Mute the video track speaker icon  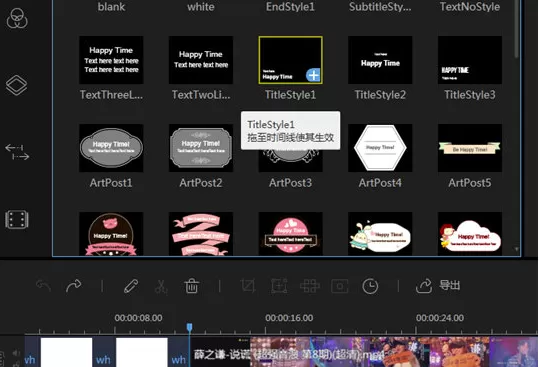tap(16, 353)
